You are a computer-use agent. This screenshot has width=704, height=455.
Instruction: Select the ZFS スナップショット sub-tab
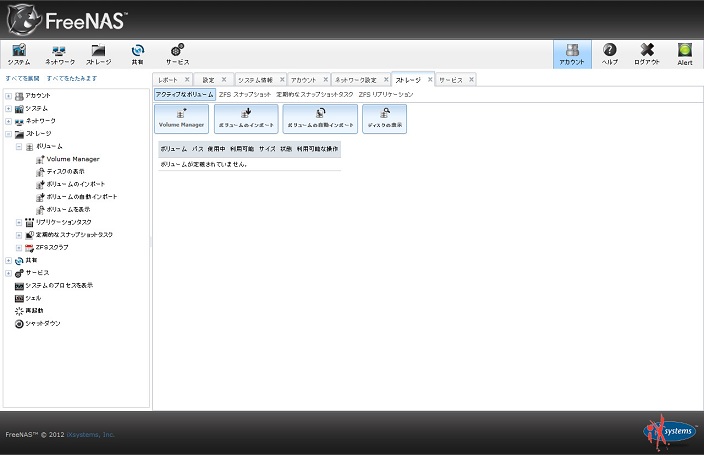pyautogui.click(x=245, y=94)
